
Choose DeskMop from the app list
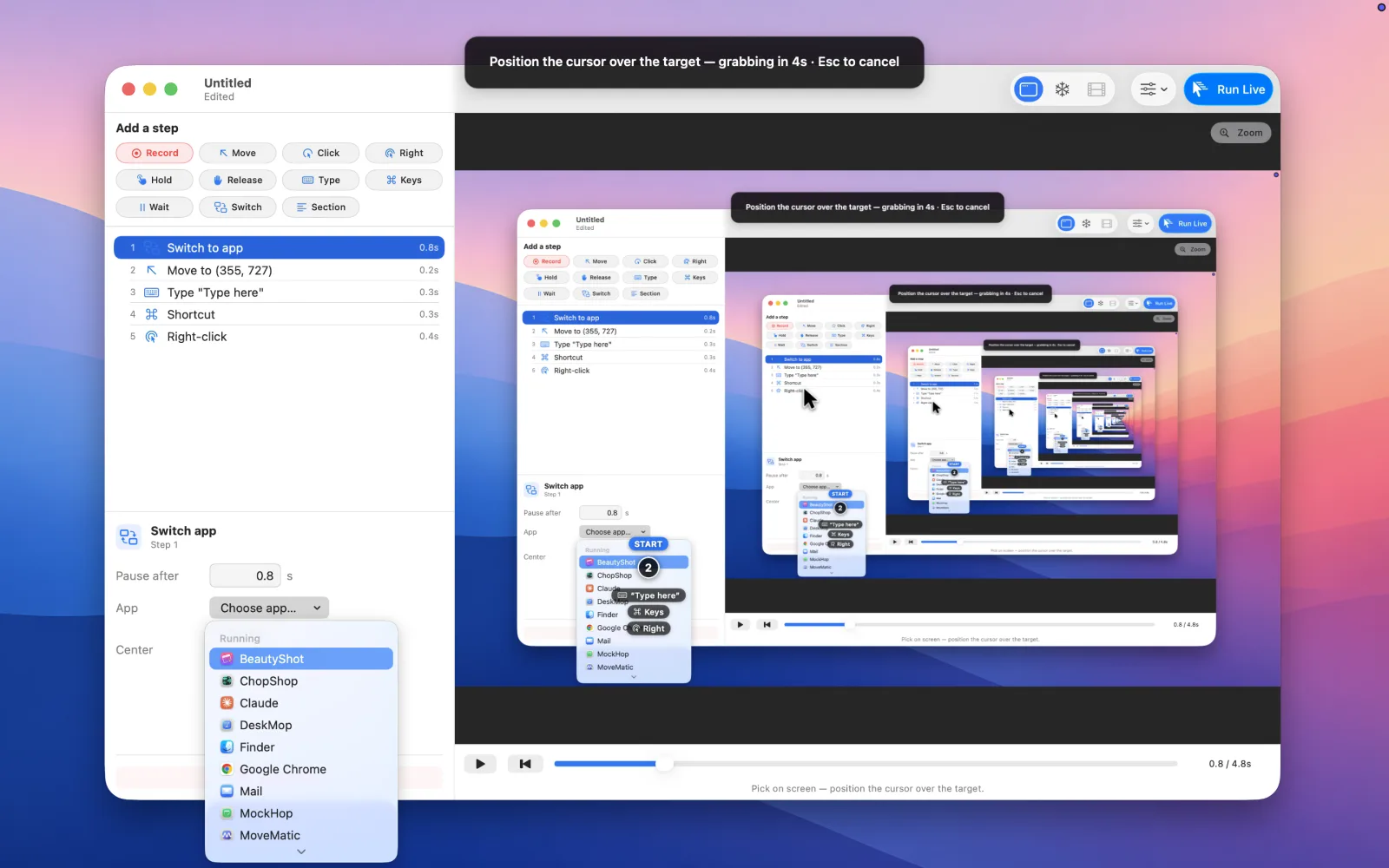[301, 725]
